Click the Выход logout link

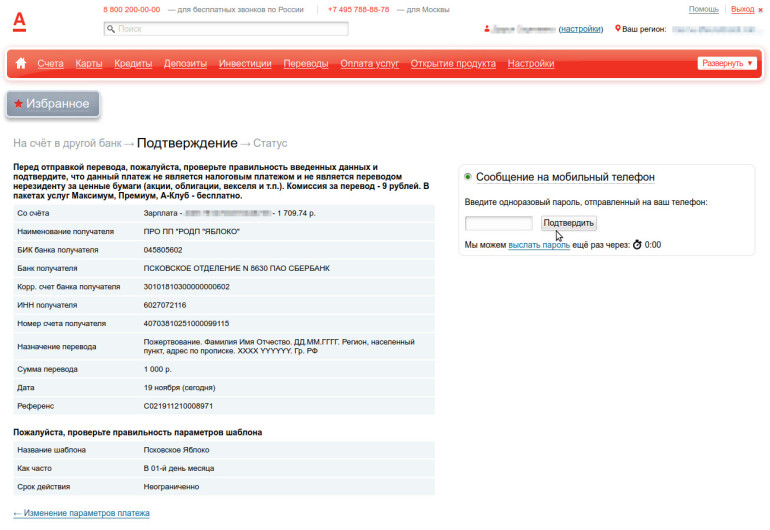pos(742,9)
